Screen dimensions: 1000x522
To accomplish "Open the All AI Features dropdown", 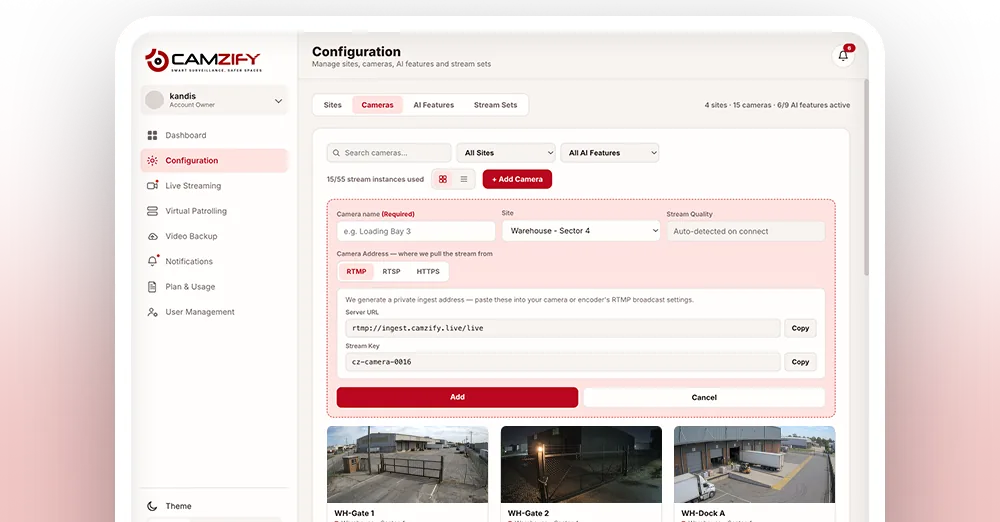I will click(x=610, y=153).
